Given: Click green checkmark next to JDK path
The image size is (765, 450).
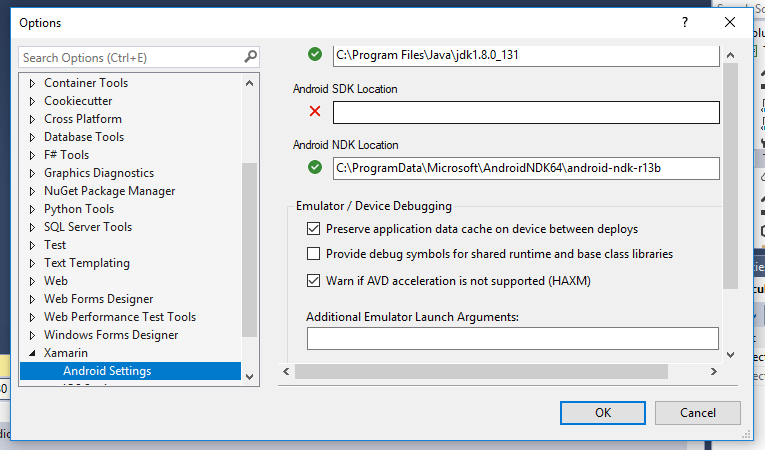Looking at the screenshot, I should coord(315,54).
